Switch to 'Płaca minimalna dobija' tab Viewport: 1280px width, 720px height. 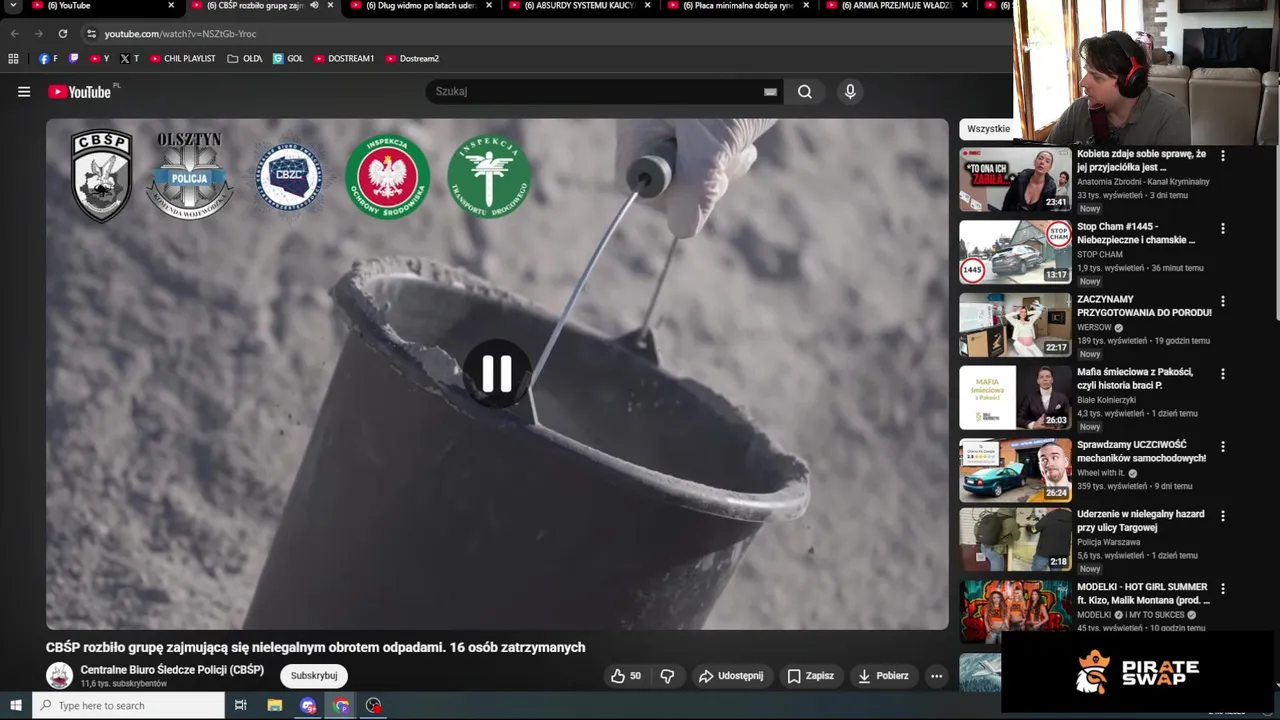click(737, 6)
